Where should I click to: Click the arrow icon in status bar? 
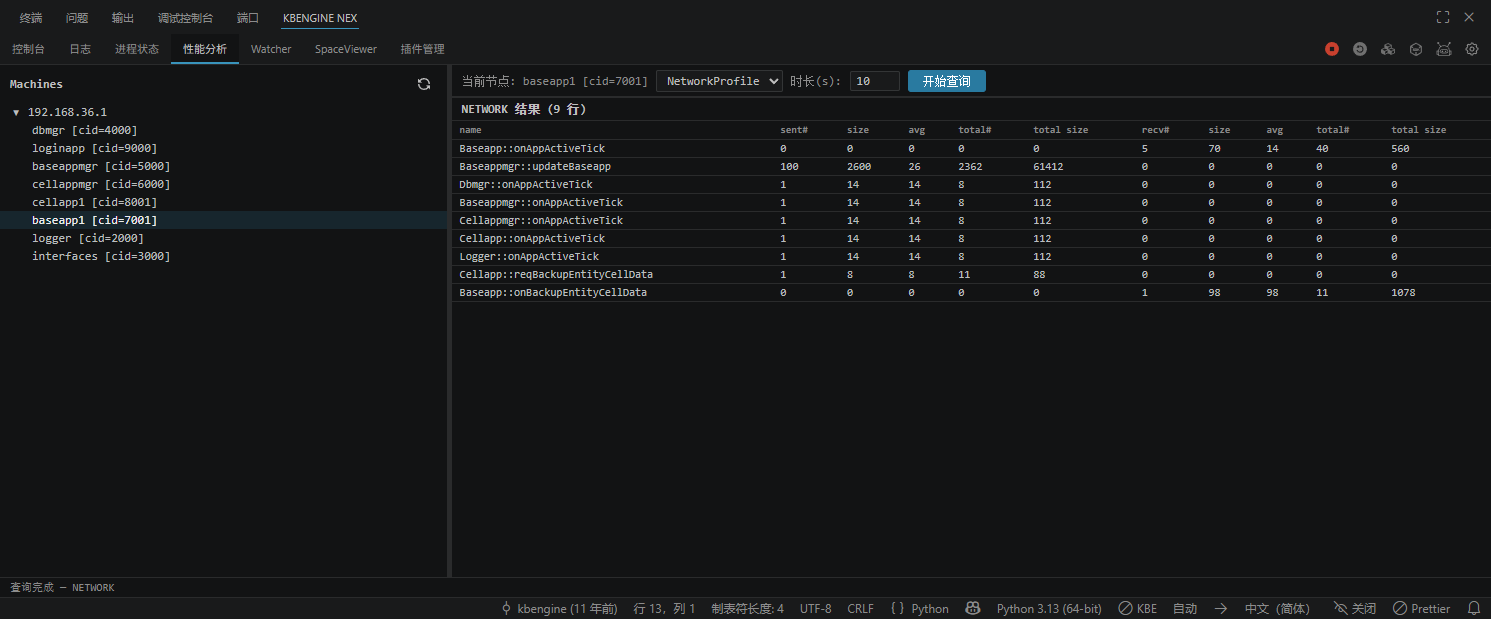pos(1221,608)
